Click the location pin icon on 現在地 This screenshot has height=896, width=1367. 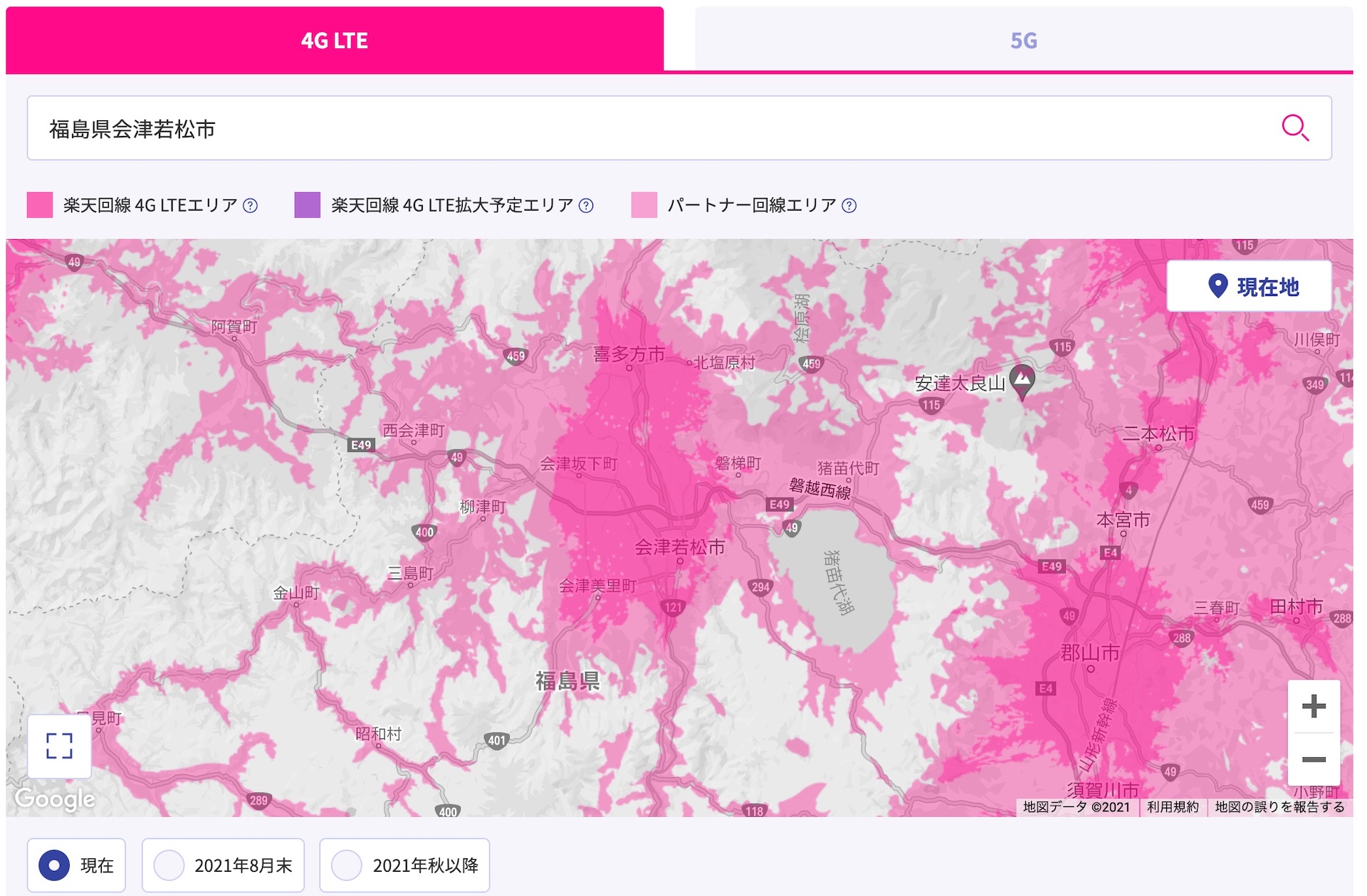click(1217, 286)
